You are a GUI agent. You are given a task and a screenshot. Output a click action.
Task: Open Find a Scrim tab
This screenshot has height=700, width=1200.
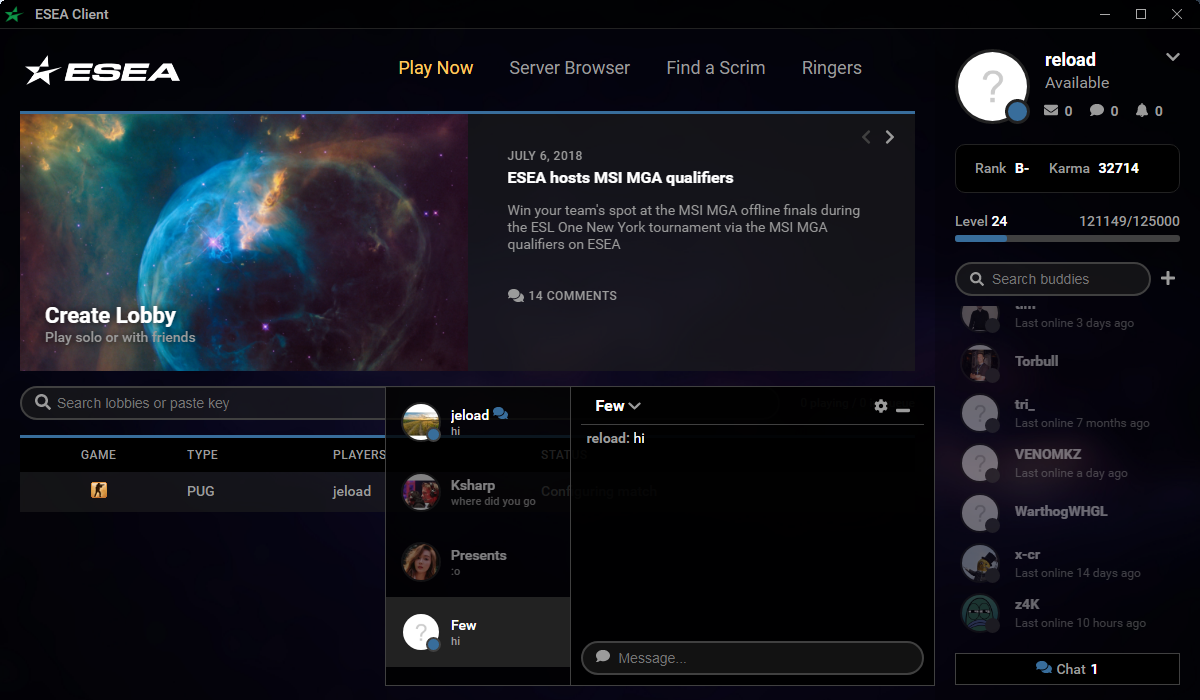716,68
